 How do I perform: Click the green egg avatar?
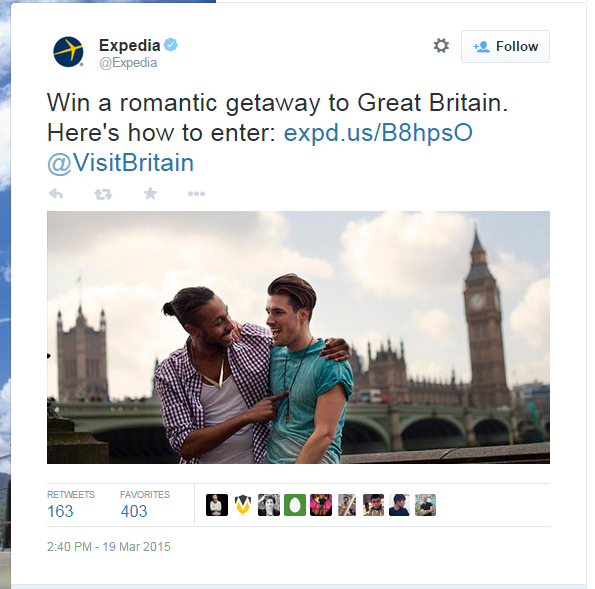295,505
